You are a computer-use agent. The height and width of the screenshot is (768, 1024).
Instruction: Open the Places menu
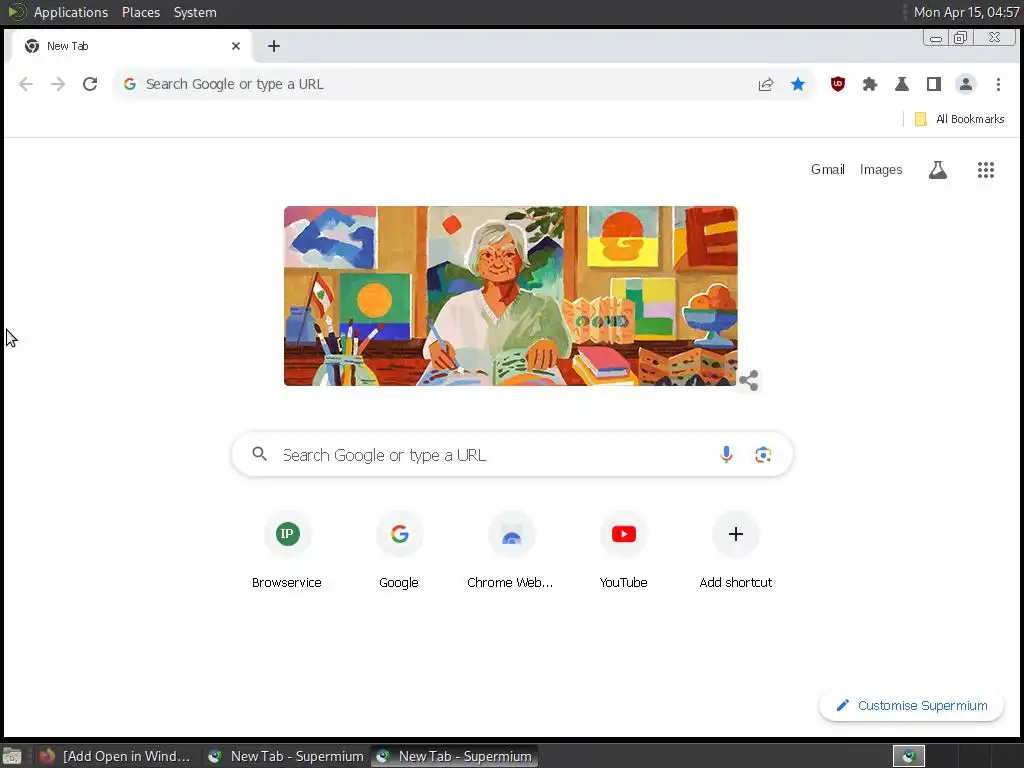pyautogui.click(x=140, y=12)
